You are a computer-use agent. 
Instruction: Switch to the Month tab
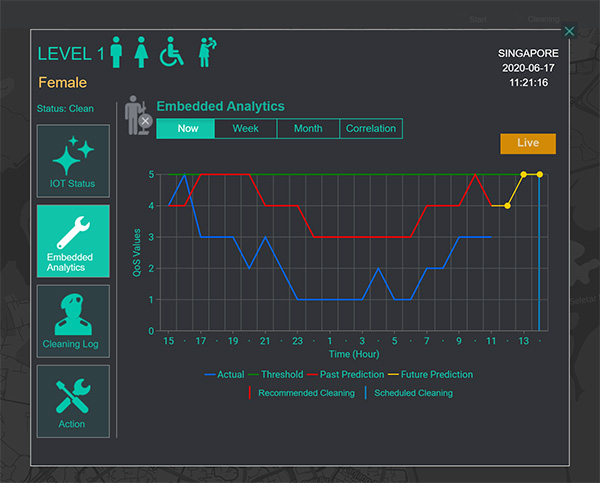click(308, 129)
